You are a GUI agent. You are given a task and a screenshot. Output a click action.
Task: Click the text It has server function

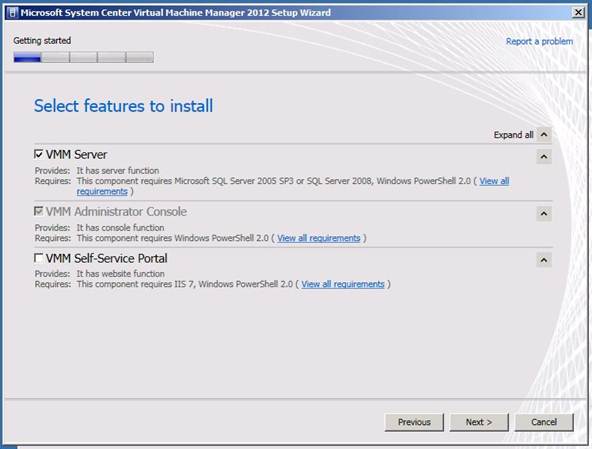point(118,171)
